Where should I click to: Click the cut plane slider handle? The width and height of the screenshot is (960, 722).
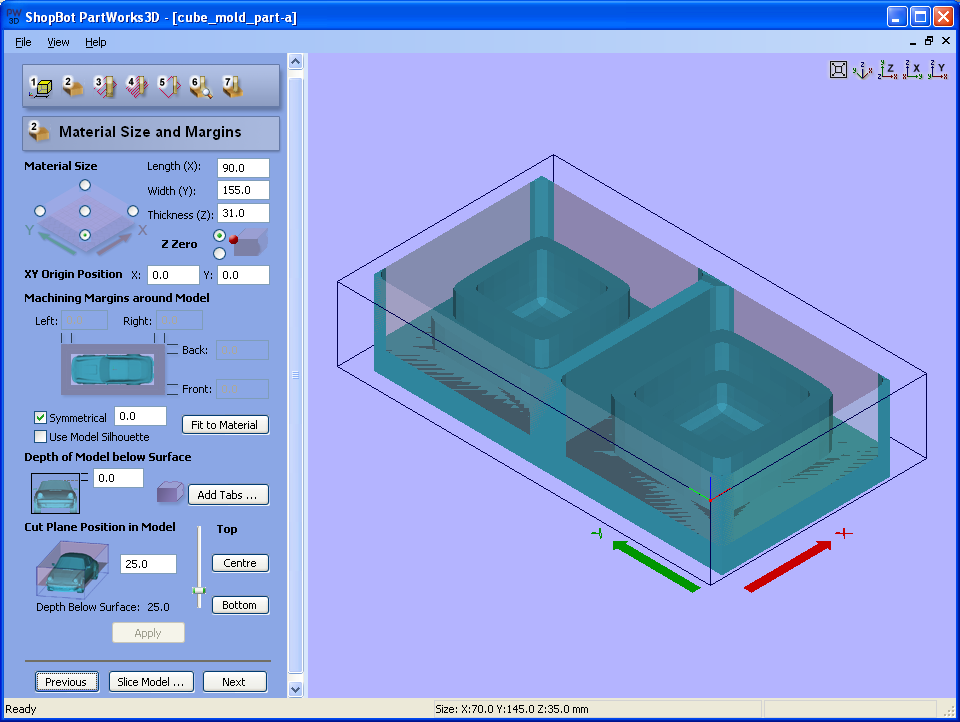tap(199, 590)
